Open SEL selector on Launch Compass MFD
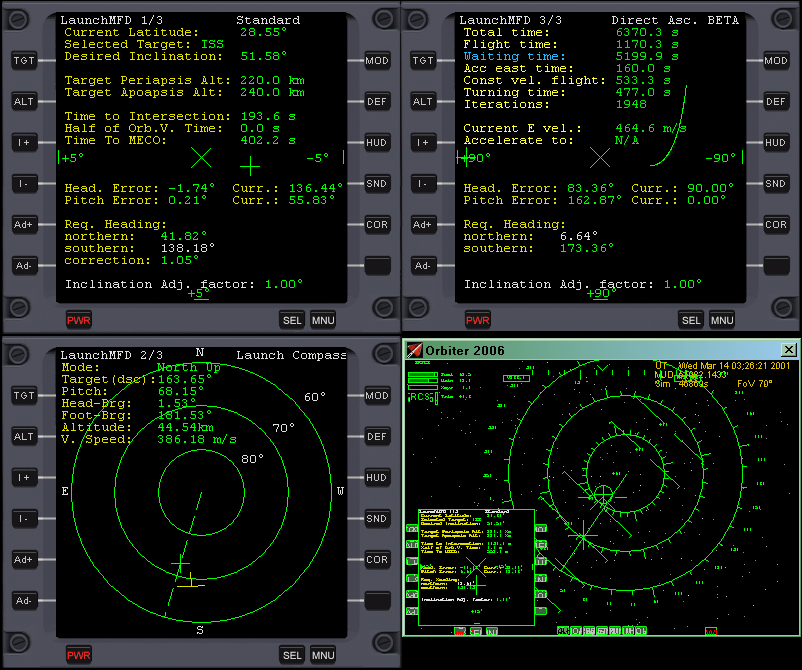Screen dimensions: 802x670 click(x=291, y=655)
